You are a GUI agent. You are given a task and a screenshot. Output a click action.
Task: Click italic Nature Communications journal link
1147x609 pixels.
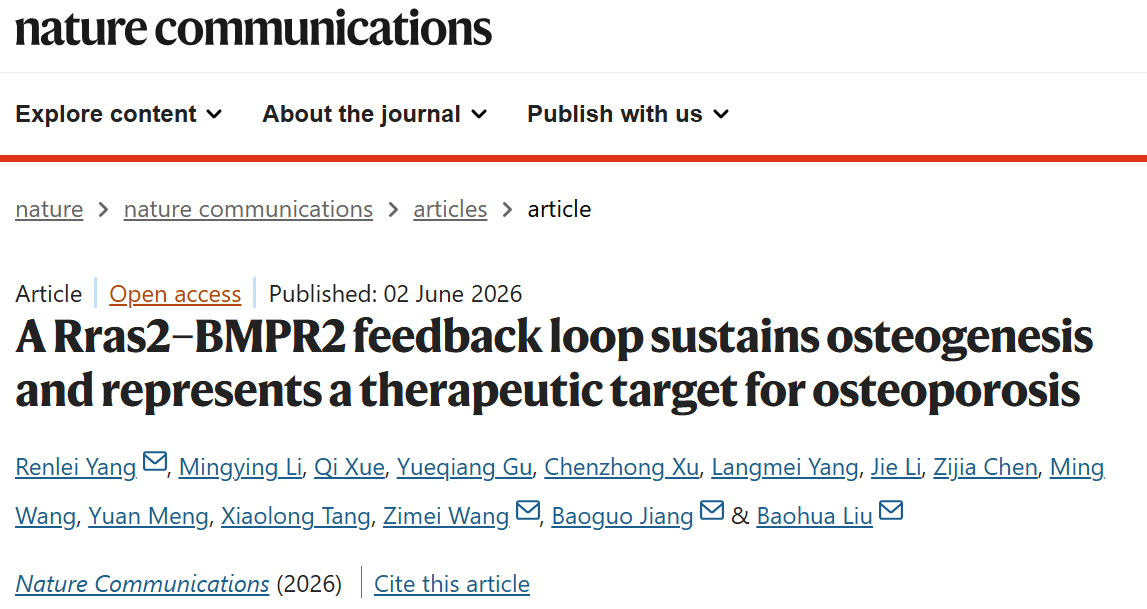[x=142, y=583]
